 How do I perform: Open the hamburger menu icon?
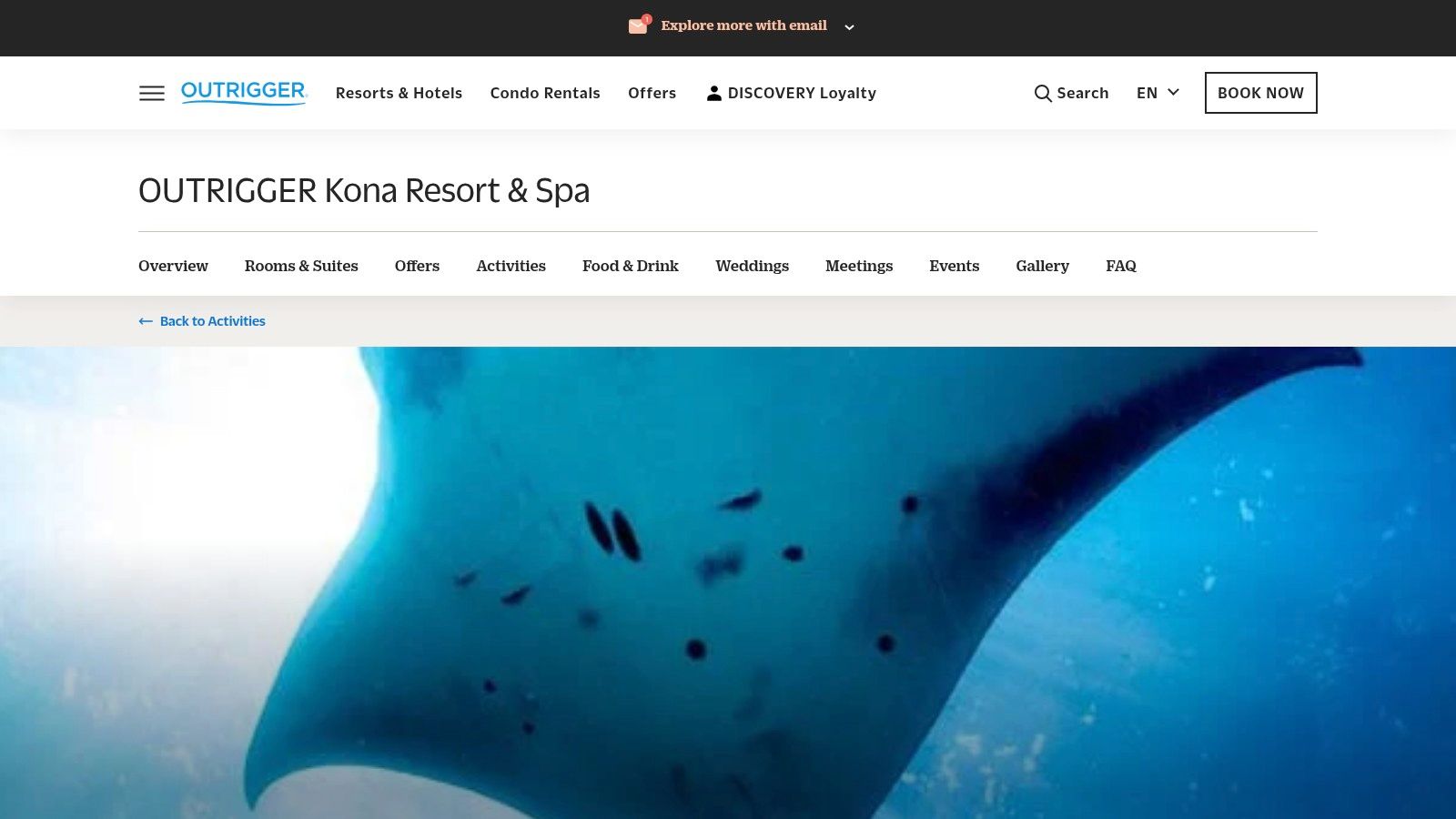point(152,93)
